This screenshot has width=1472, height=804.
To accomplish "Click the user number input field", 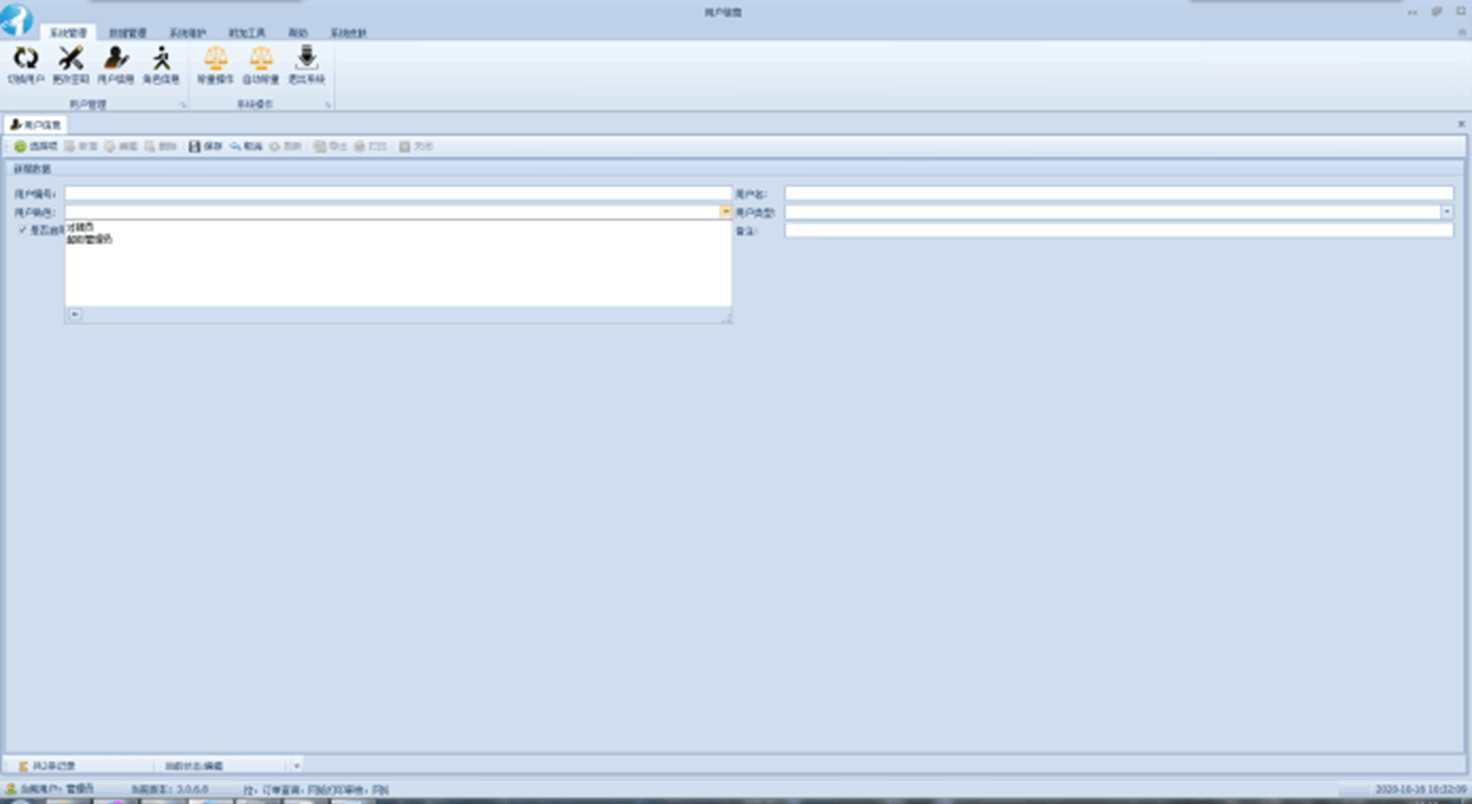I will [x=399, y=194].
